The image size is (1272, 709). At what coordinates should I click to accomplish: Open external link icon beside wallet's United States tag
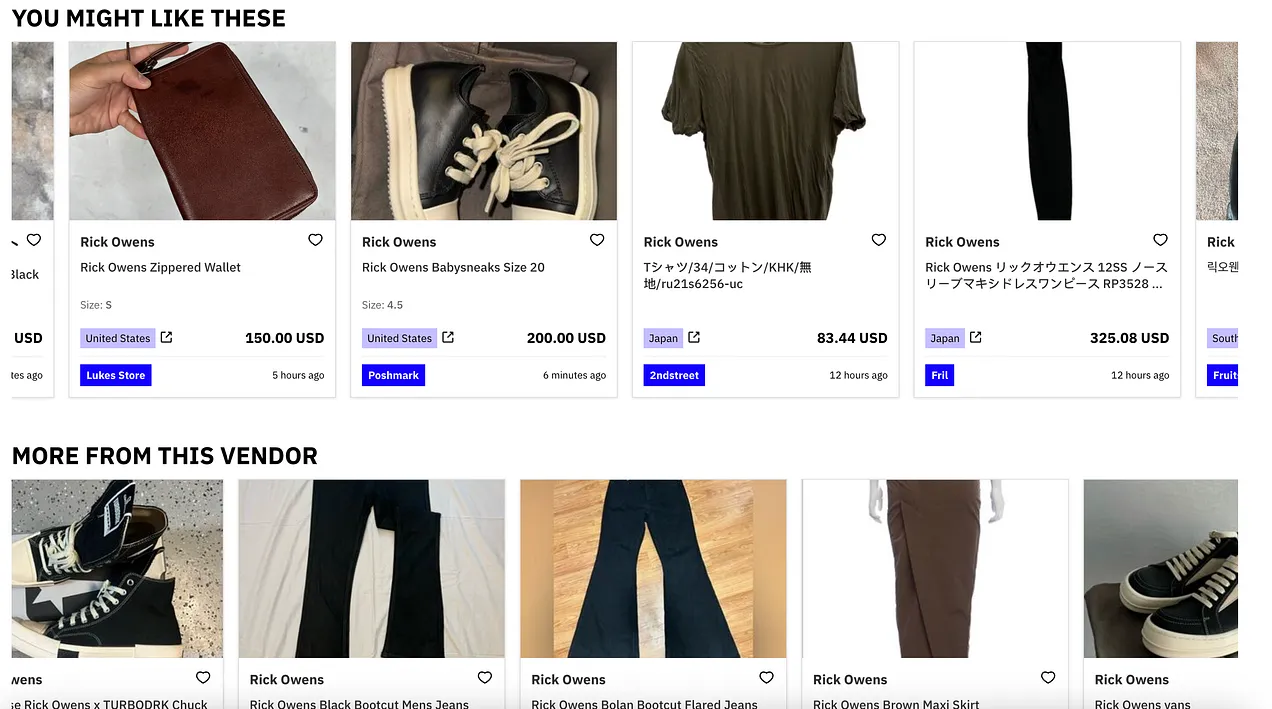coord(167,337)
